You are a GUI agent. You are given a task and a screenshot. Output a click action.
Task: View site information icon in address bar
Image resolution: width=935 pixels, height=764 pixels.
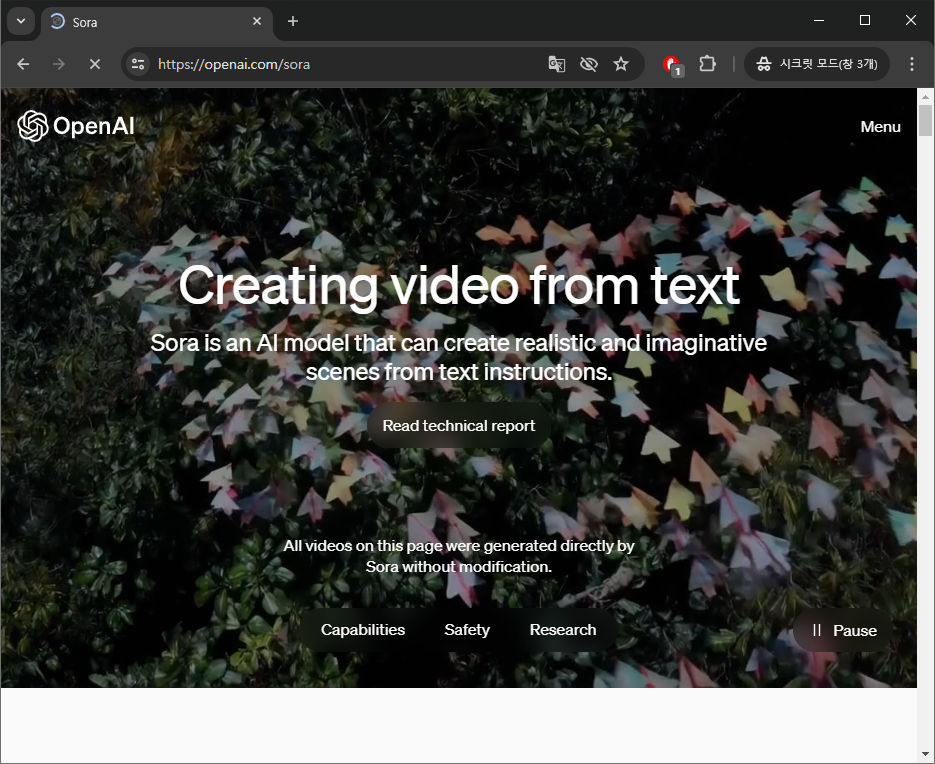click(x=138, y=64)
